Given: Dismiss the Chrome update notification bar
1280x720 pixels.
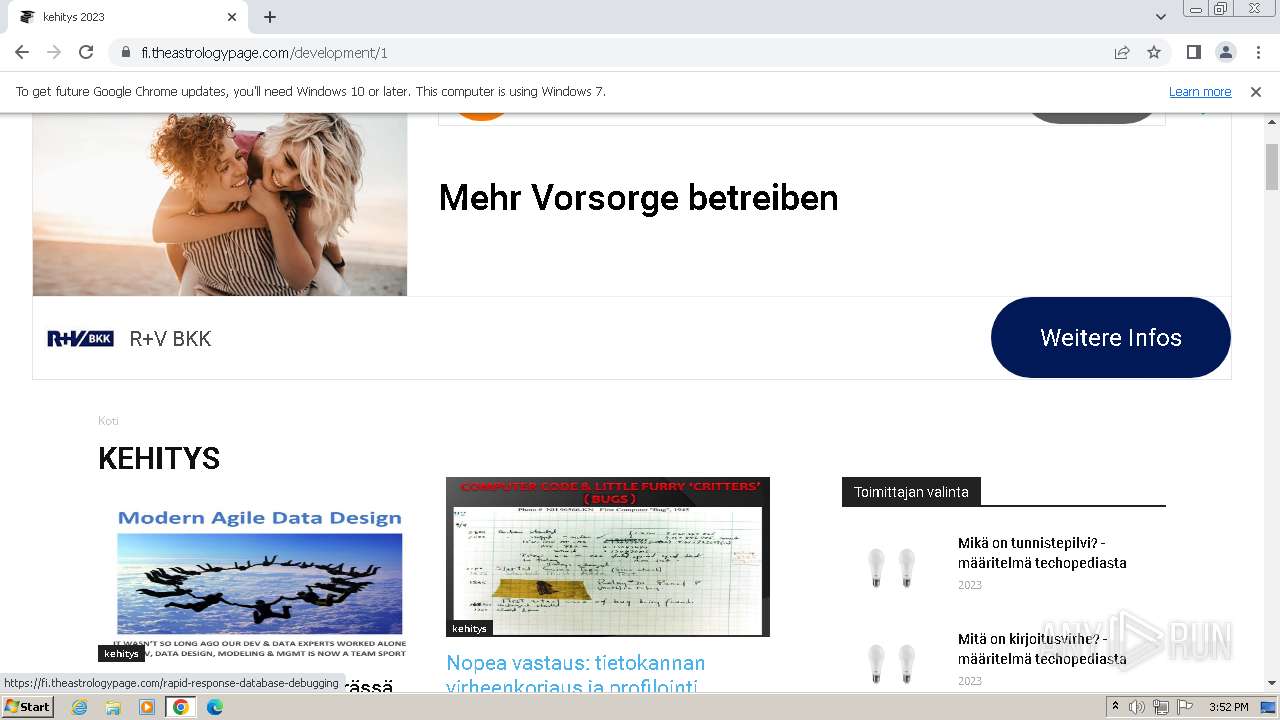Looking at the screenshot, I should click(1256, 91).
